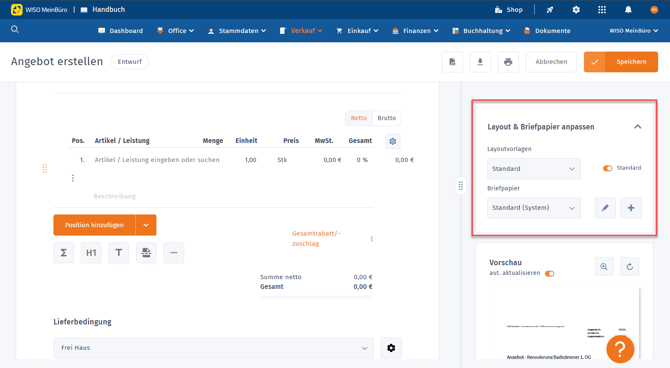The height and width of the screenshot is (368, 670).
Task: Open Frei Haus delivery dropdown
Action: coord(213,348)
